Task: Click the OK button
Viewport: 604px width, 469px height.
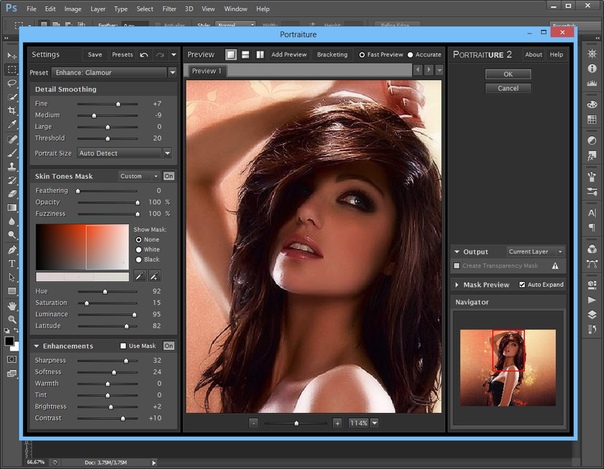Action: [507, 74]
